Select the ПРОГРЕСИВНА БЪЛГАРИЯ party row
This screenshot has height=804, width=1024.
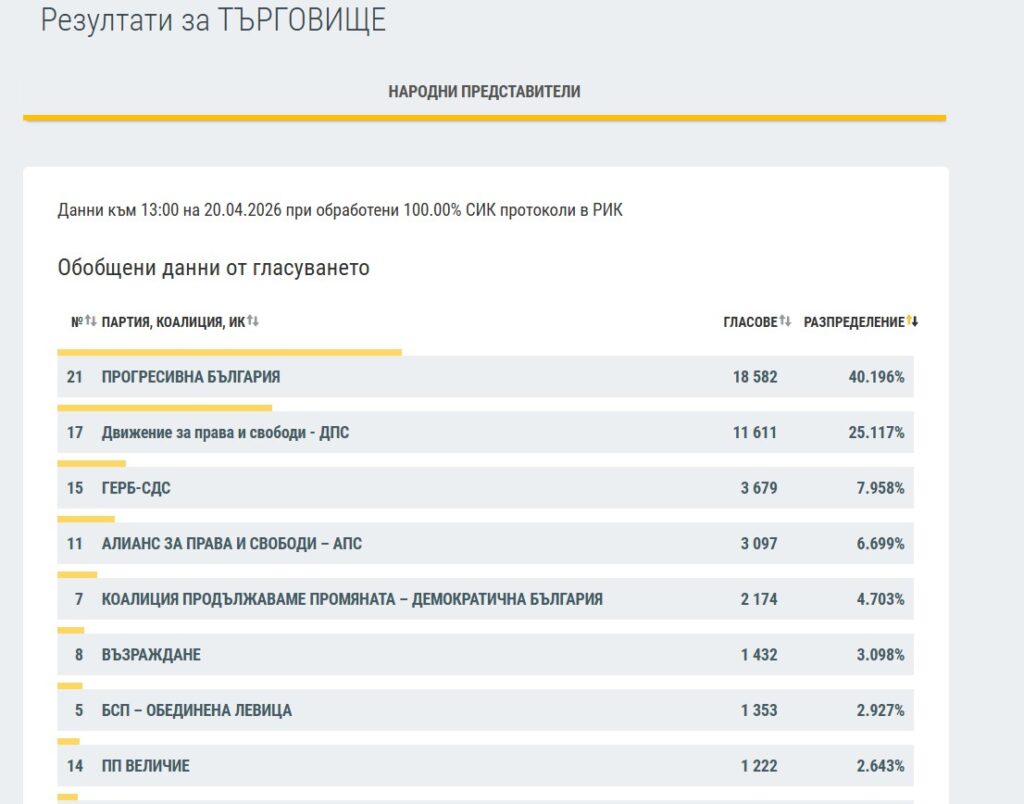click(x=191, y=377)
